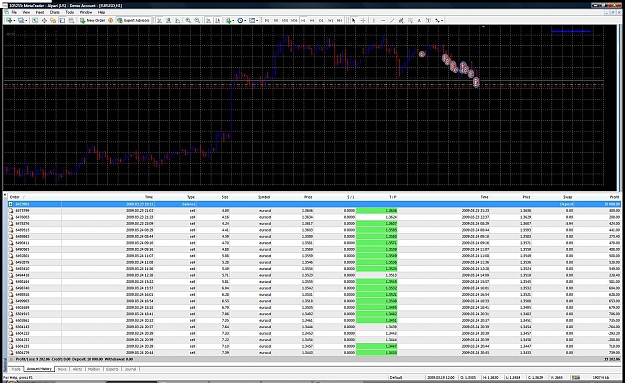This screenshot has width=625, height=383.
Task: Switch to H4 timeframe
Action: coord(312,20)
